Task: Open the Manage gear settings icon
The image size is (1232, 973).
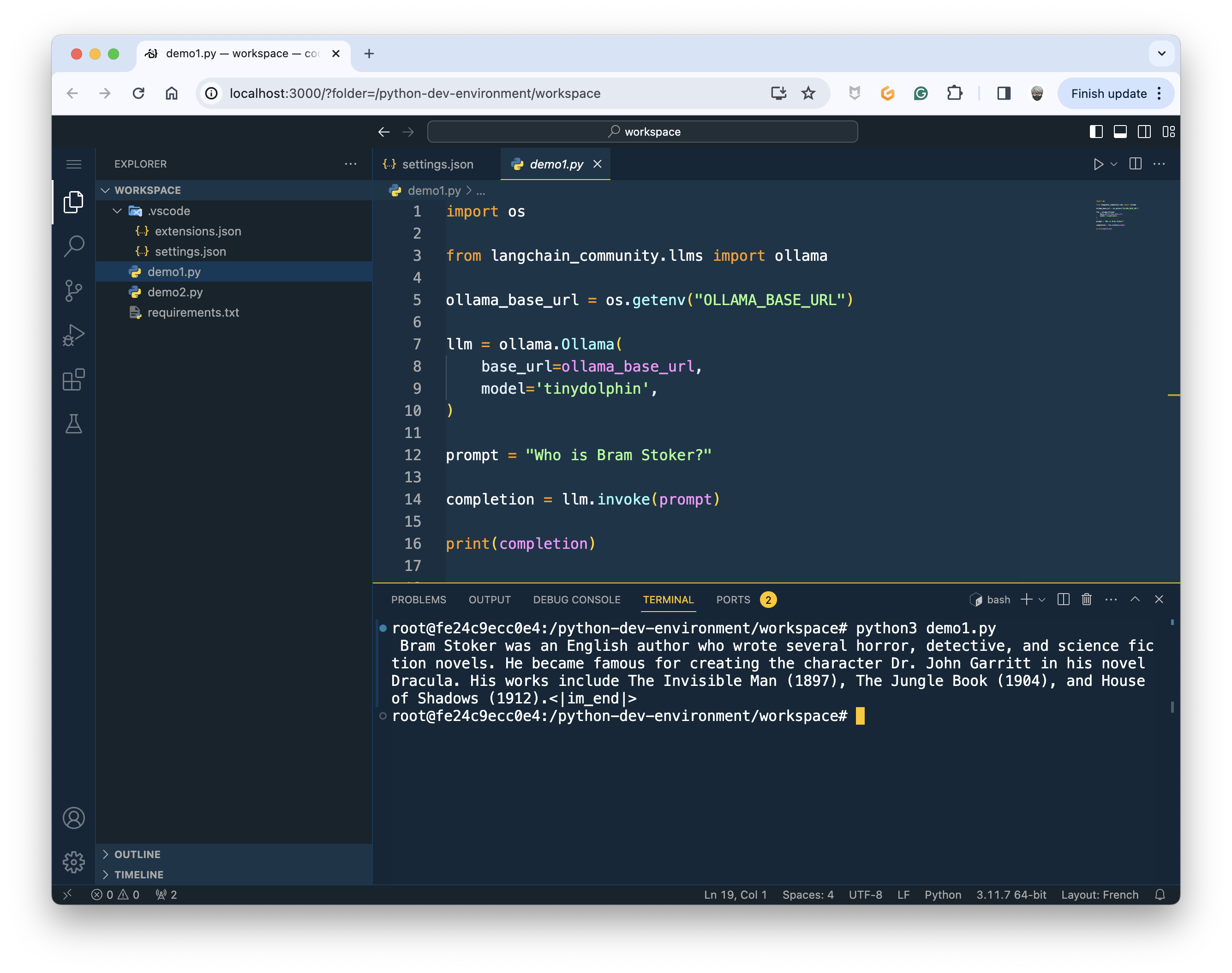Action: click(73, 862)
